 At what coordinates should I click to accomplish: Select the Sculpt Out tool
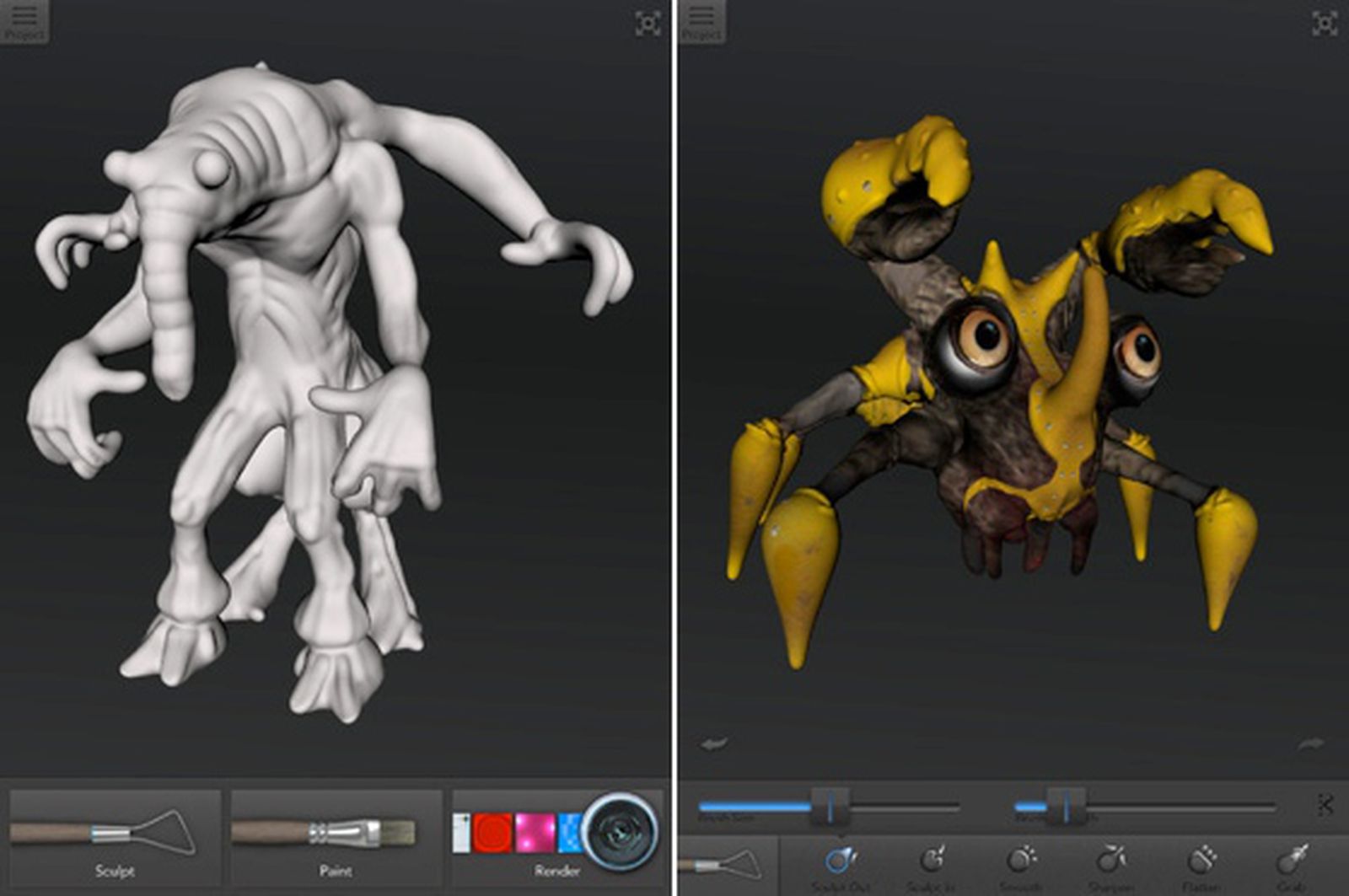point(841,860)
